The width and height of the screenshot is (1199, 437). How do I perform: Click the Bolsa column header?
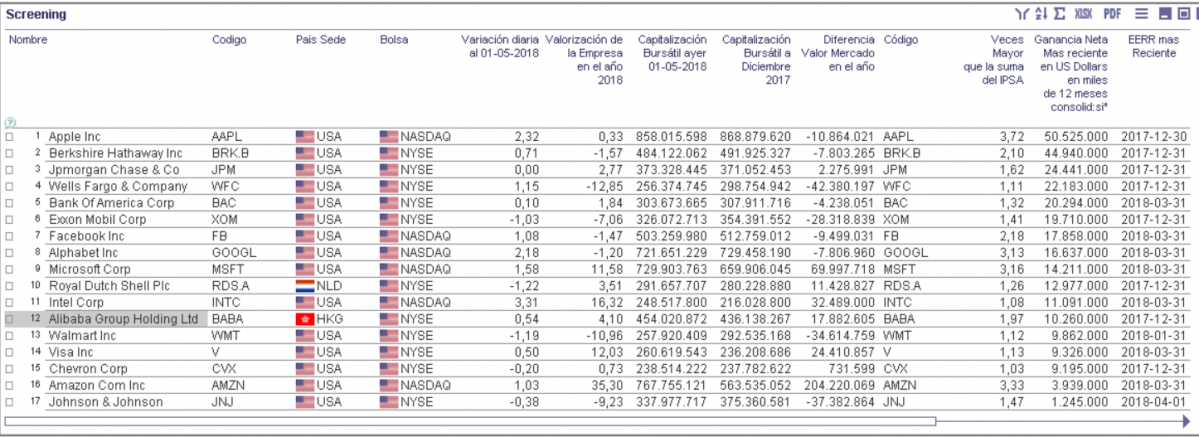pyautogui.click(x=394, y=40)
